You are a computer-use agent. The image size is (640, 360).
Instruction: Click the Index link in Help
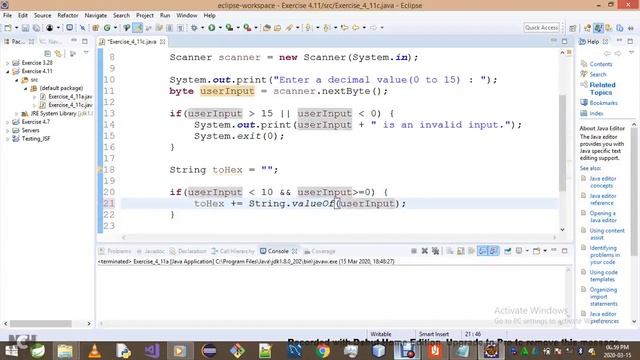click(596, 113)
